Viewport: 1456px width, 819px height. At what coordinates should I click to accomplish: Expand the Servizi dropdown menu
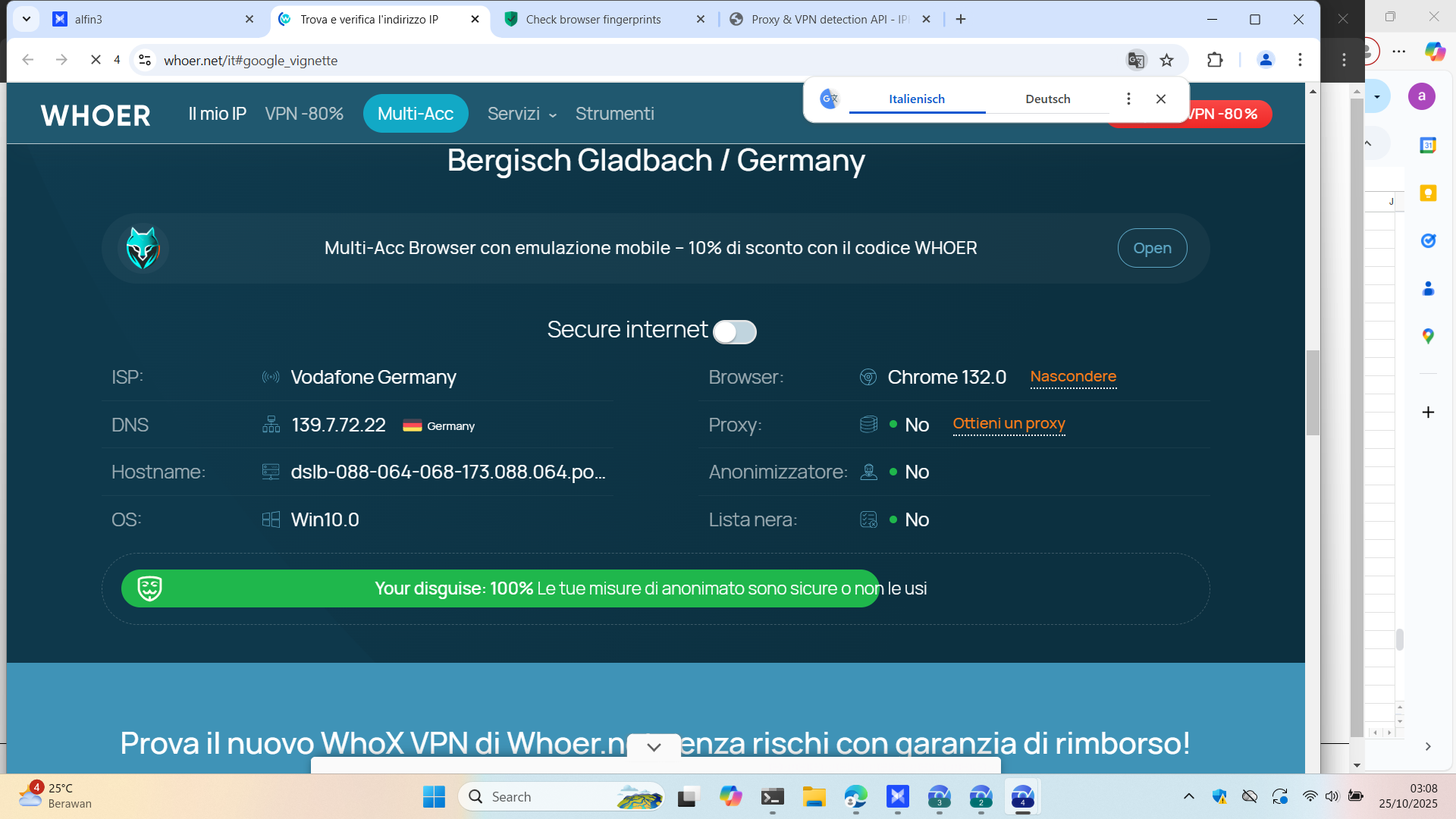point(522,114)
